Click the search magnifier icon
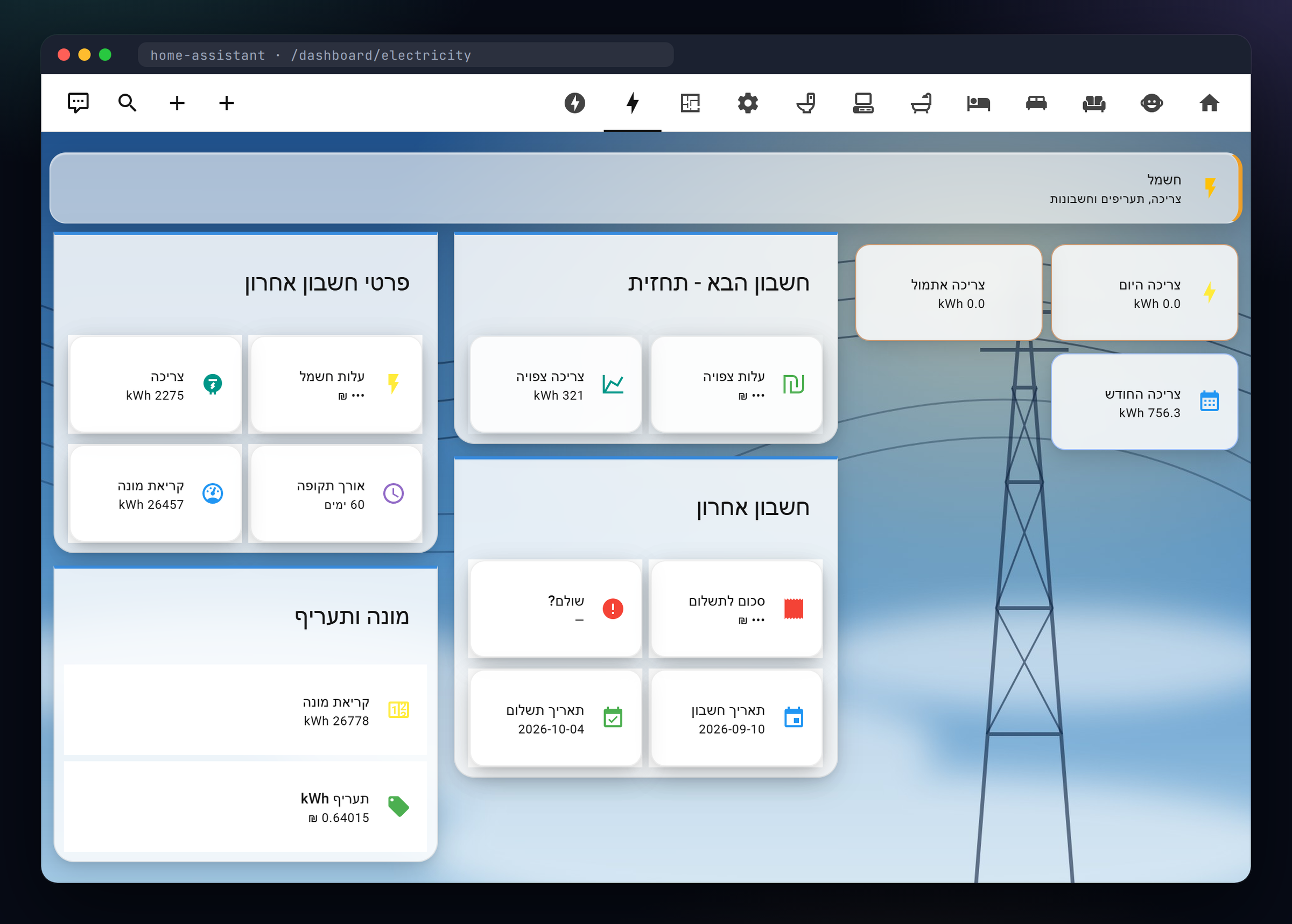Viewport: 1292px width, 924px height. pos(127,103)
